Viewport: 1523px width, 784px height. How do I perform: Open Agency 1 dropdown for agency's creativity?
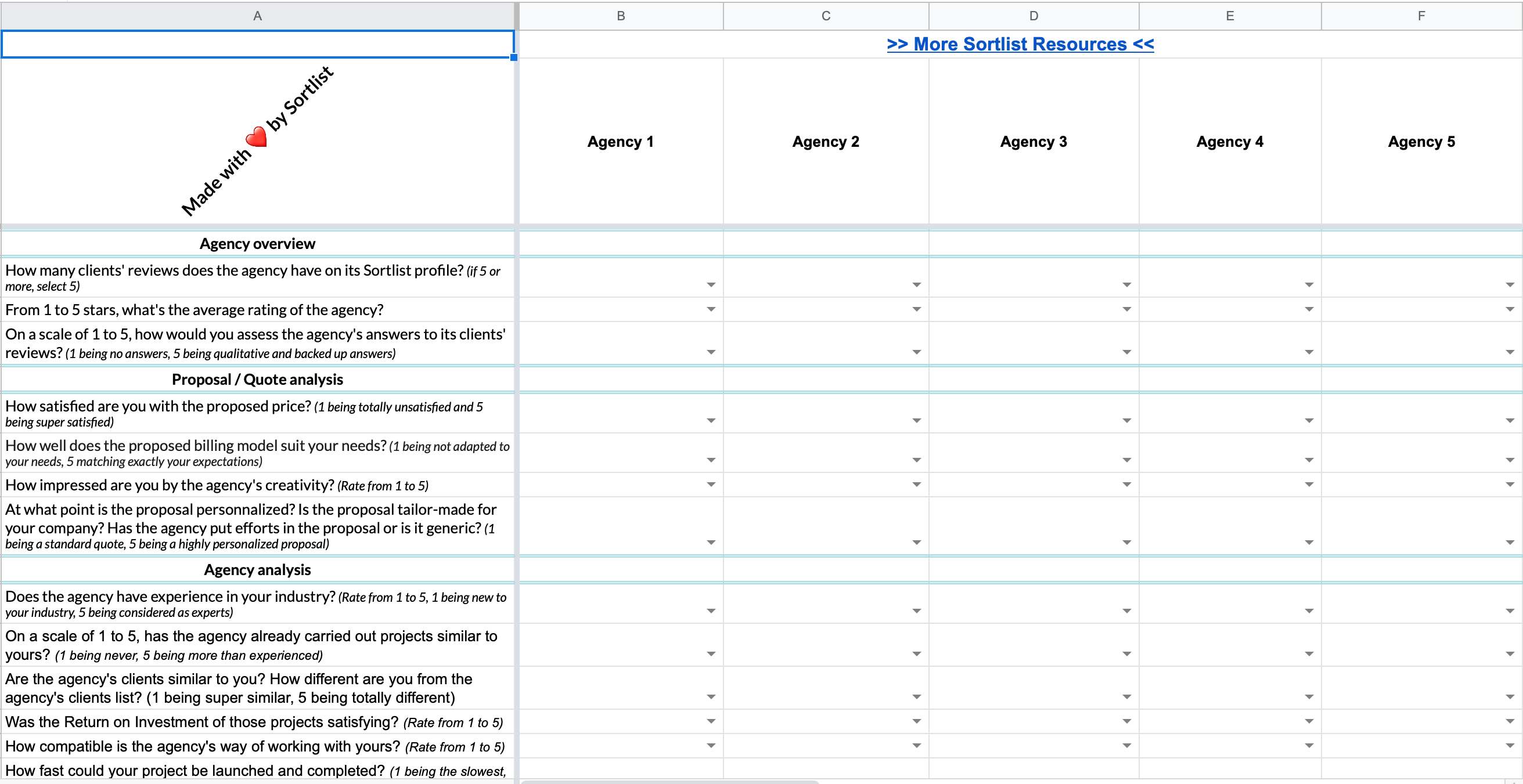(x=711, y=485)
